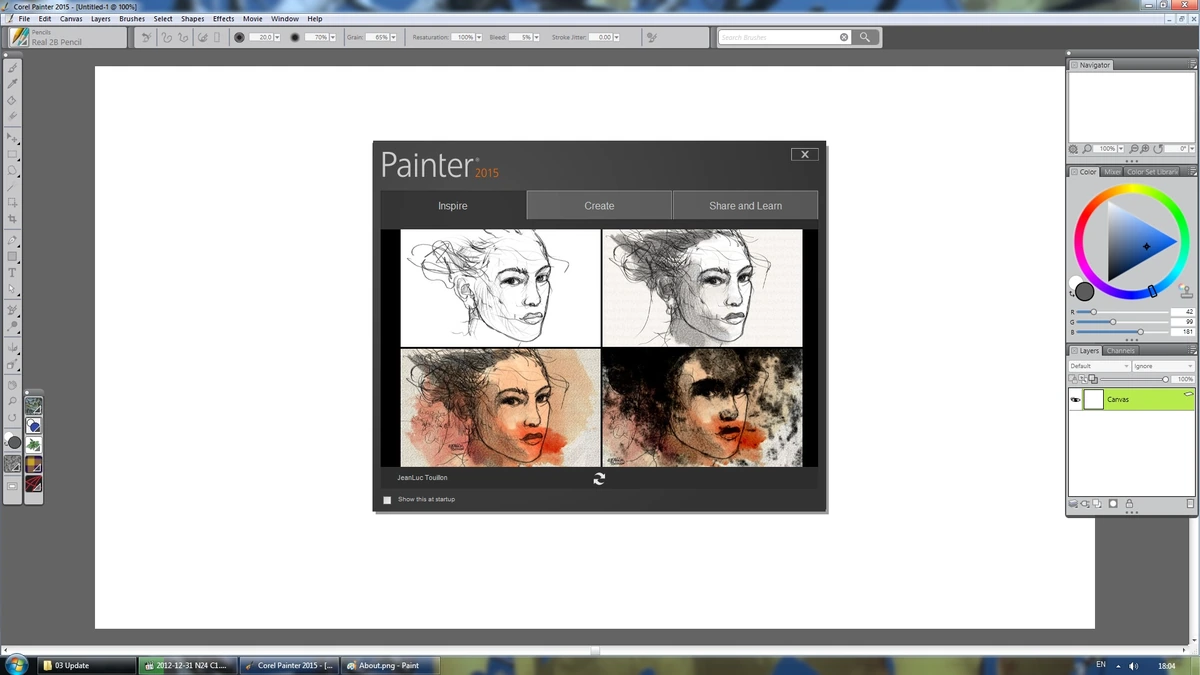Switch to the Inspire tab

(x=453, y=206)
